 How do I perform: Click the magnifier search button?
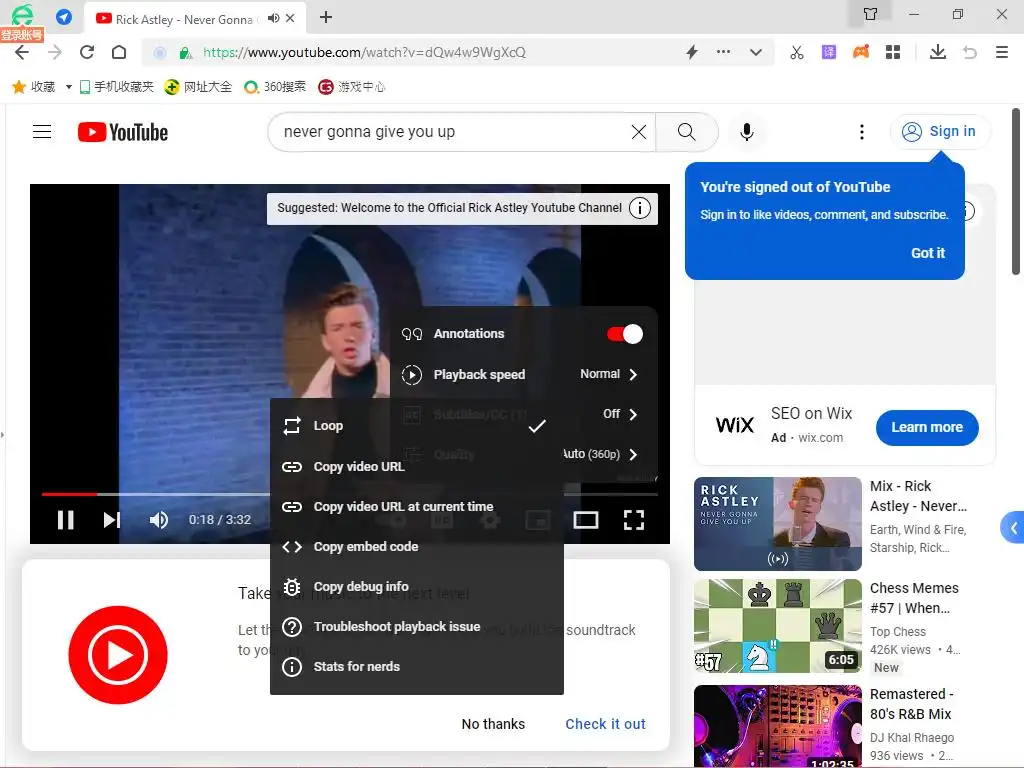(x=686, y=132)
